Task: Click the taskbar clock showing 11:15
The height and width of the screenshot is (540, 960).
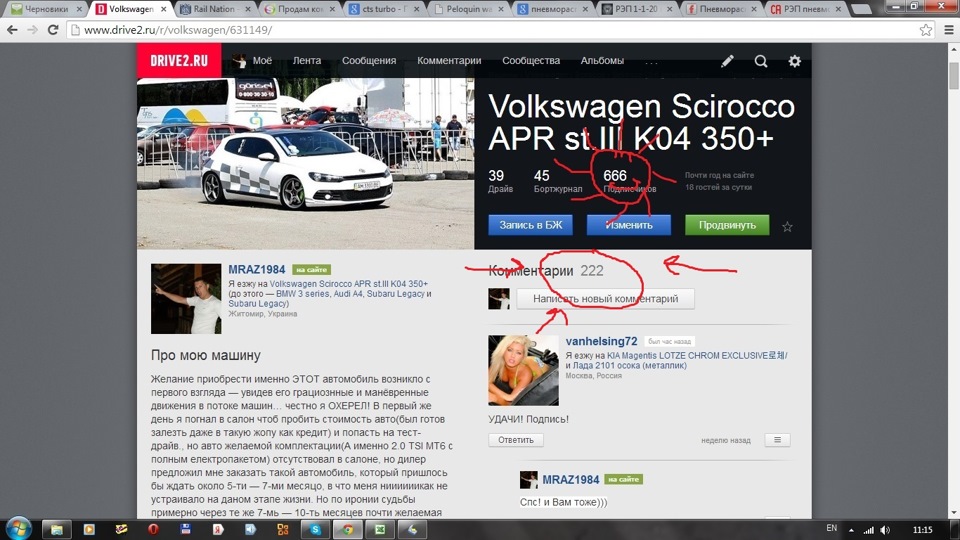Action: [922, 530]
